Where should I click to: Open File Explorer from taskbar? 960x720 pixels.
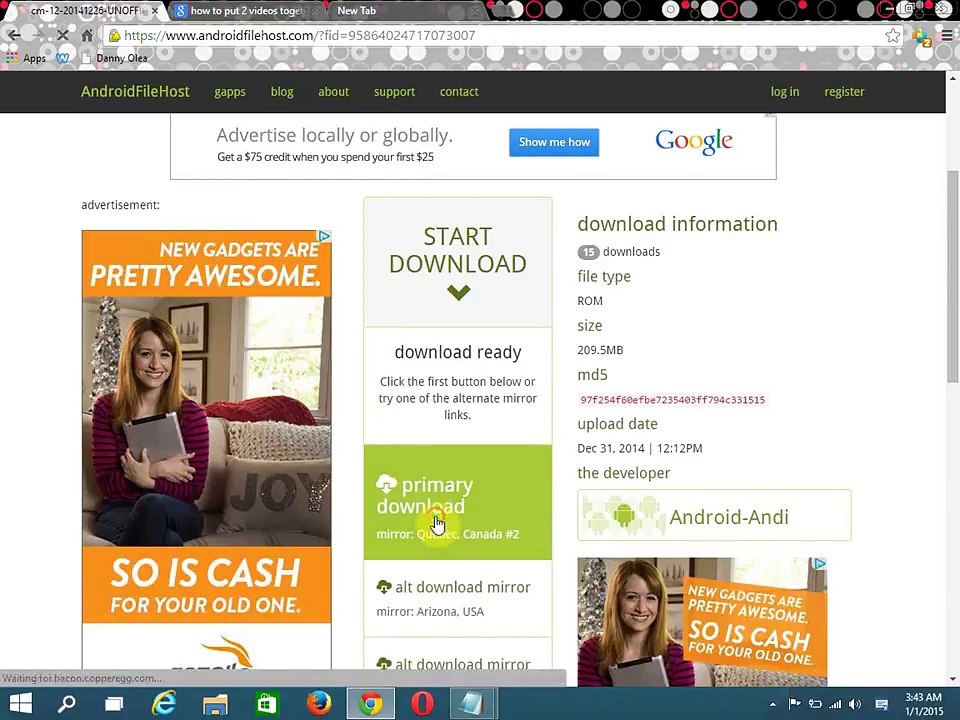point(215,704)
